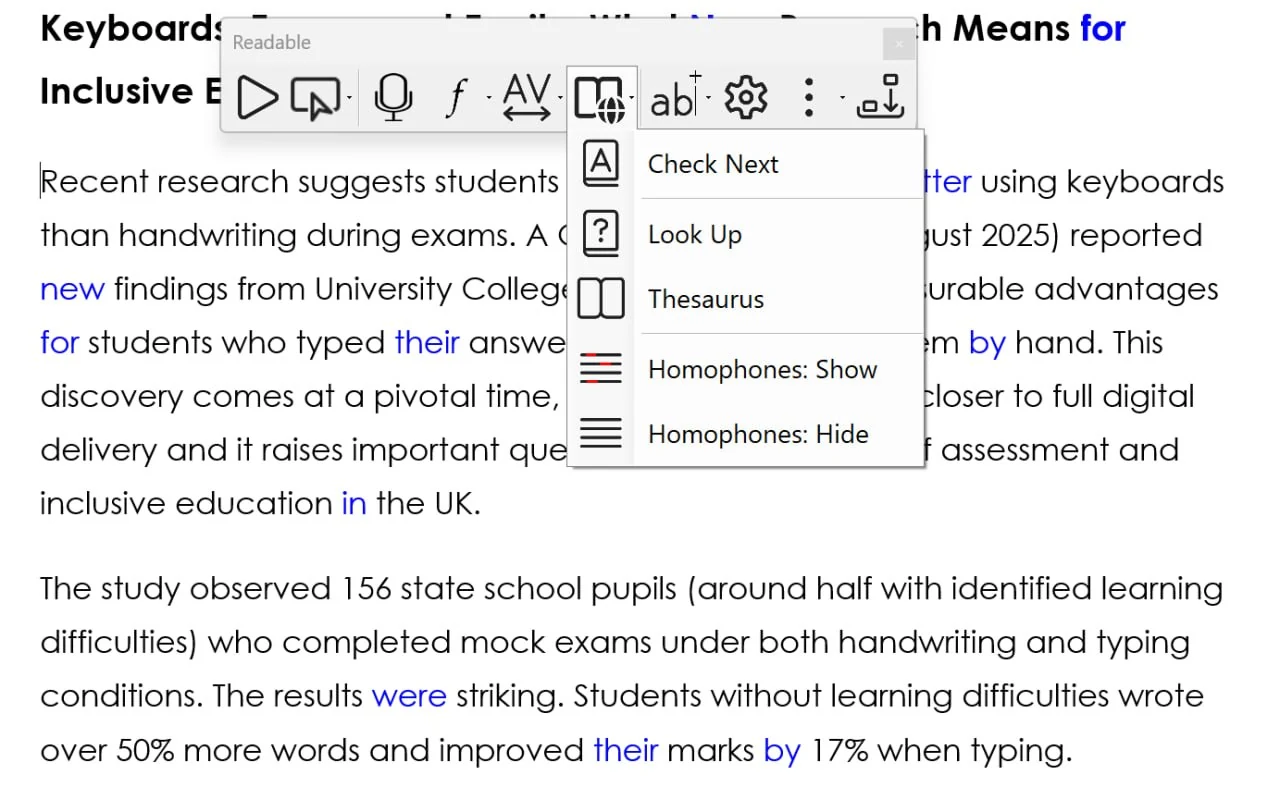Open dropdown arrow next to screen pointer tool
Viewport: 1280px width, 787px height.
point(349,98)
